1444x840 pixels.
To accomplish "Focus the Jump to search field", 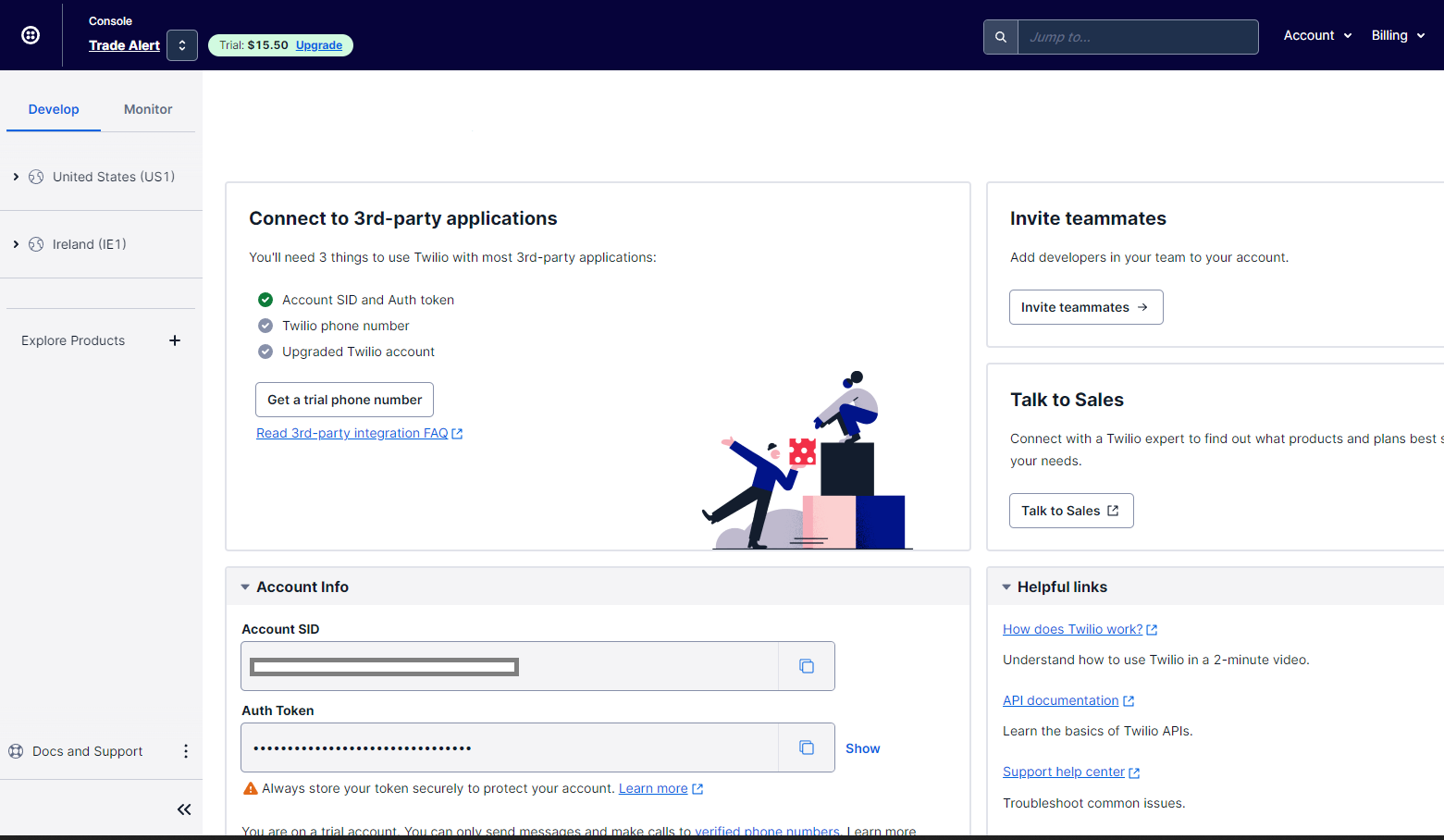I will [x=1138, y=37].
